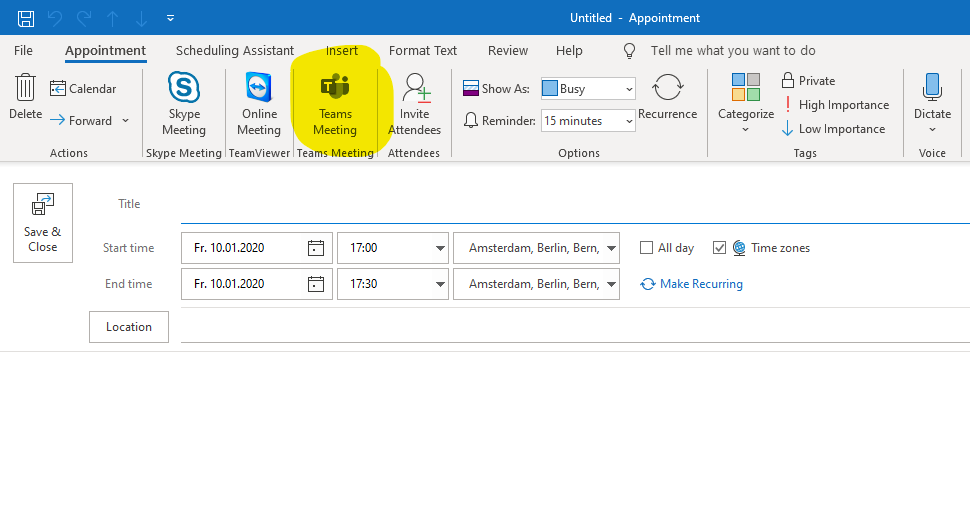Expand the Dictate language dropdown arrow
Screen dimensions: 970x514
pyautogui.click(x=932, y=130)
